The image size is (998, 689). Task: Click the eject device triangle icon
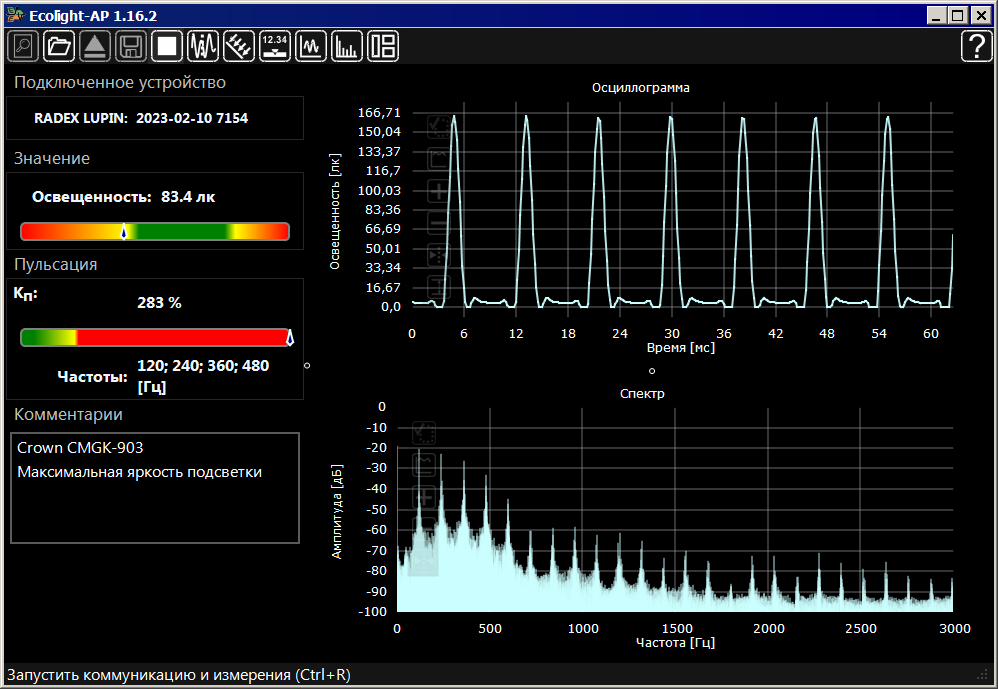point(95,46)
